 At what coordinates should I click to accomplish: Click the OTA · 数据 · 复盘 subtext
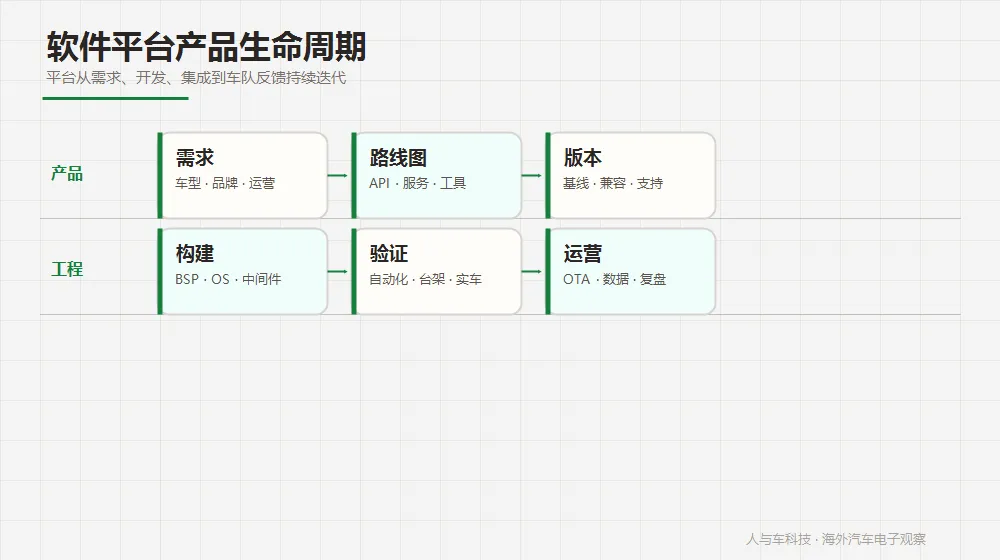pos(614,279)
